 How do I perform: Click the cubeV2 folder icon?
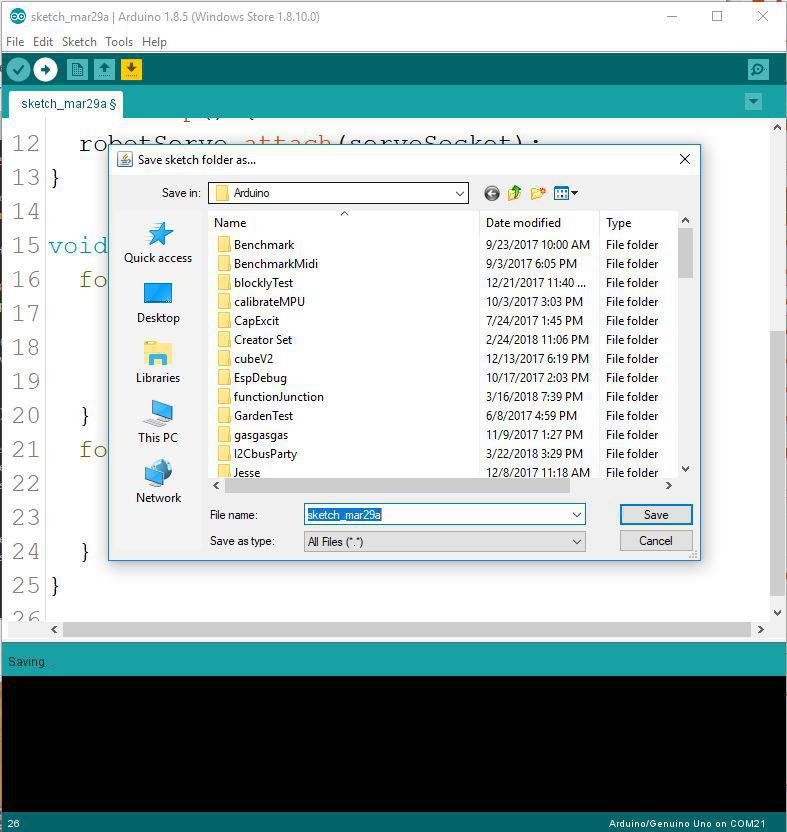(x=224, y=359)
